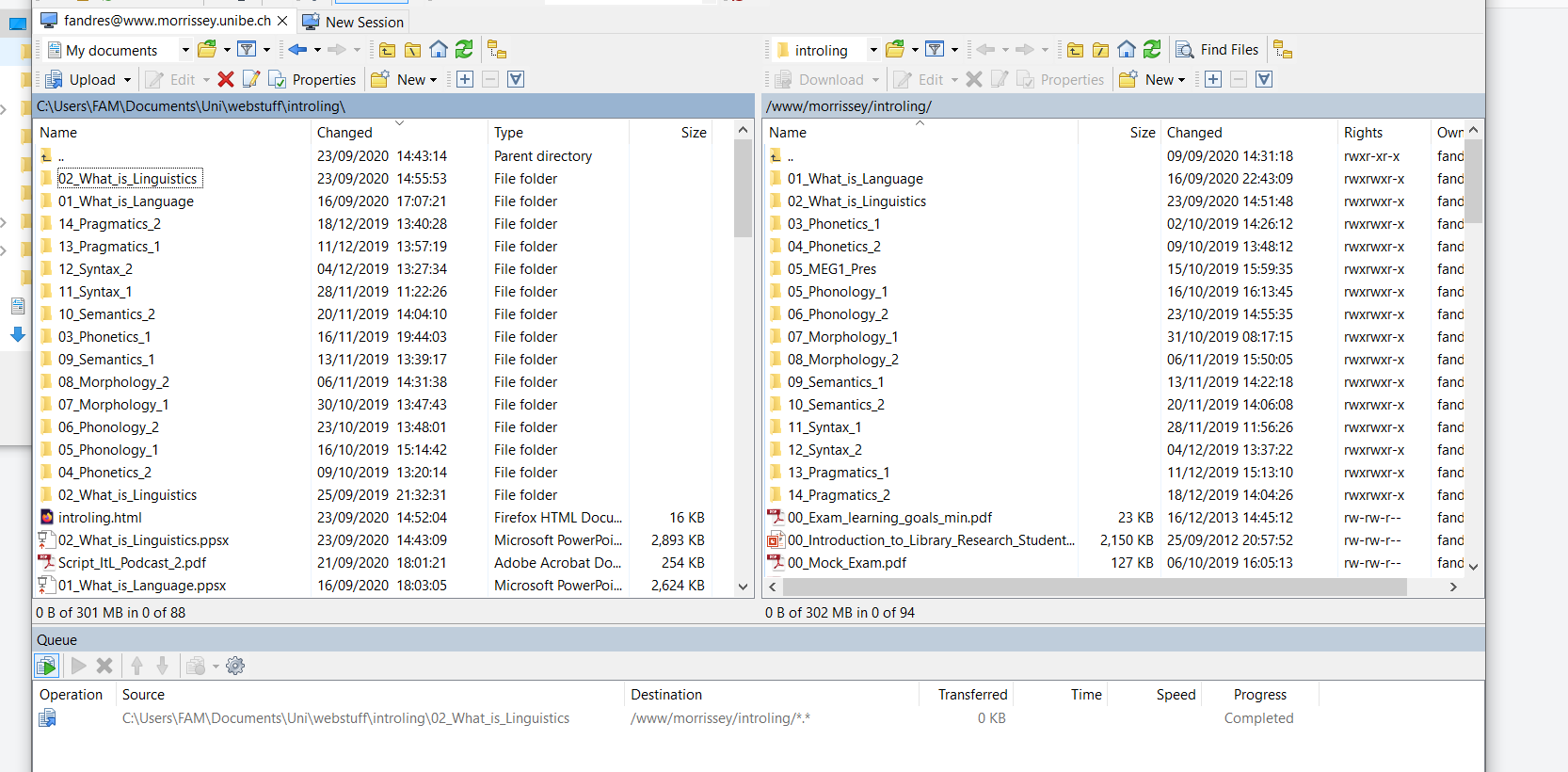Expand the Upload options dropdown arrow

(x=127, y=80)
